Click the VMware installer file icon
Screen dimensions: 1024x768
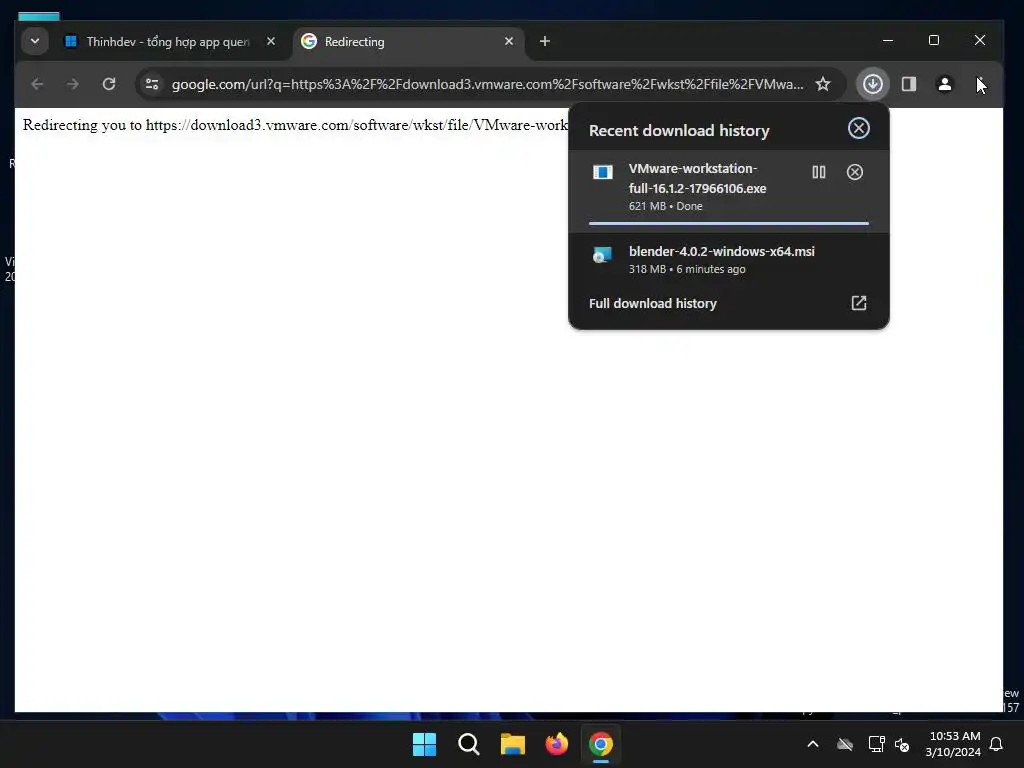[x=602, y=172]
